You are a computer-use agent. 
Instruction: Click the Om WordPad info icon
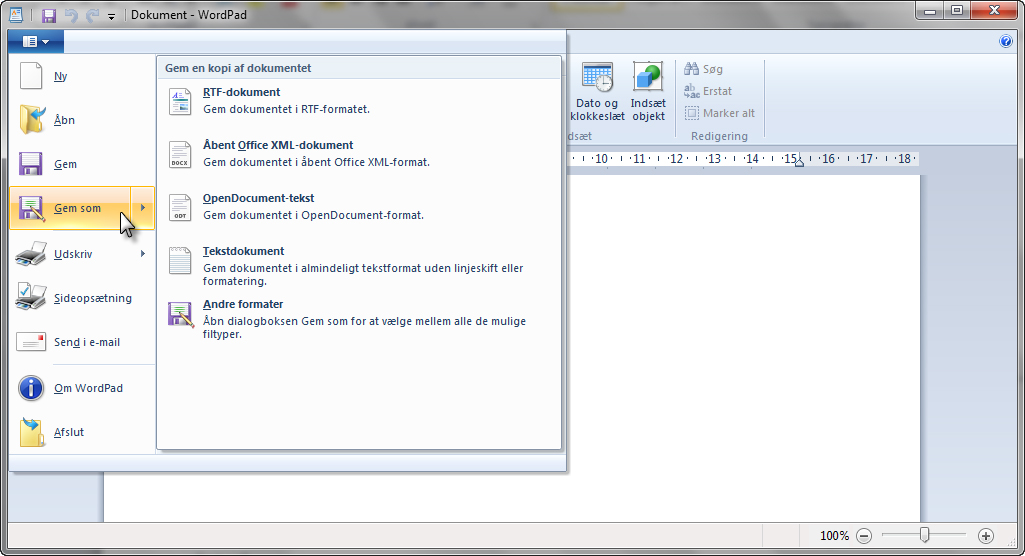coord(31,387)
